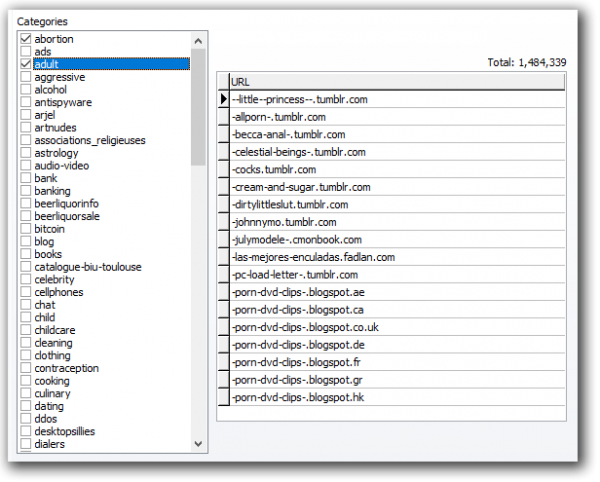
Task: Tick the child category checkbox
Action: pyautogui.click(x=26, y=317)
